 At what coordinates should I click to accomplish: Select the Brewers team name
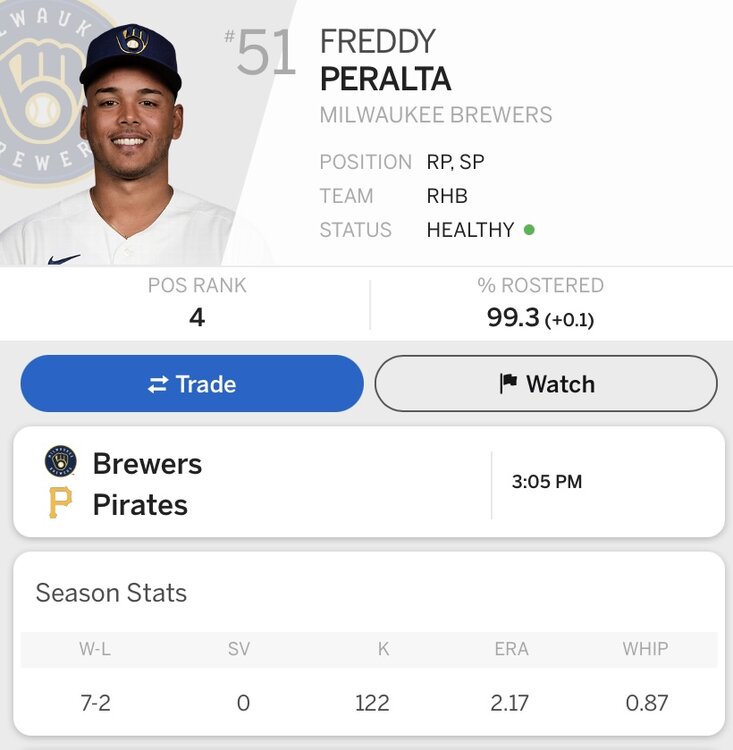click(147, 464)
